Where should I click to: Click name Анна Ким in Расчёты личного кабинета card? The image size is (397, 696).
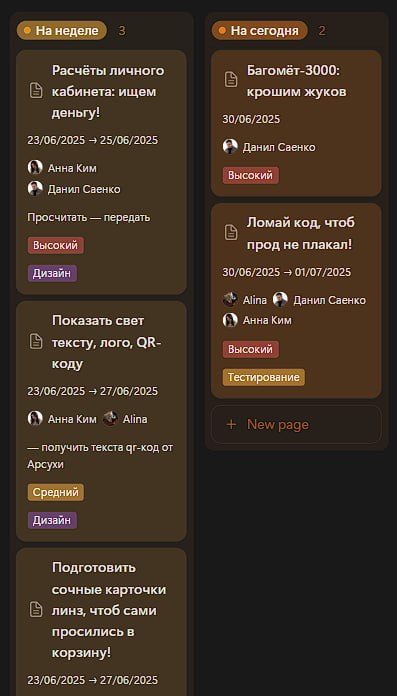pos(72,168)
